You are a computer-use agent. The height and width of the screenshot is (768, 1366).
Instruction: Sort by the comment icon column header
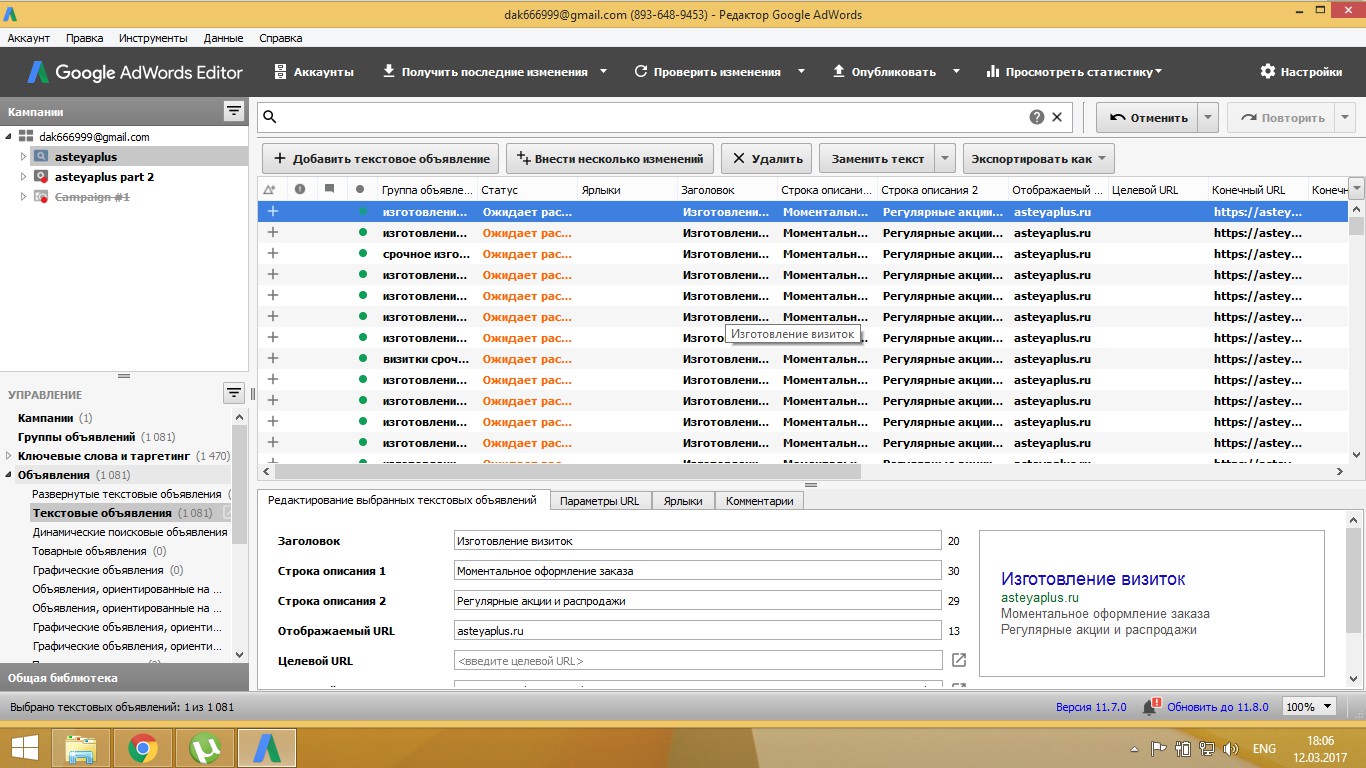click(329, 189)
